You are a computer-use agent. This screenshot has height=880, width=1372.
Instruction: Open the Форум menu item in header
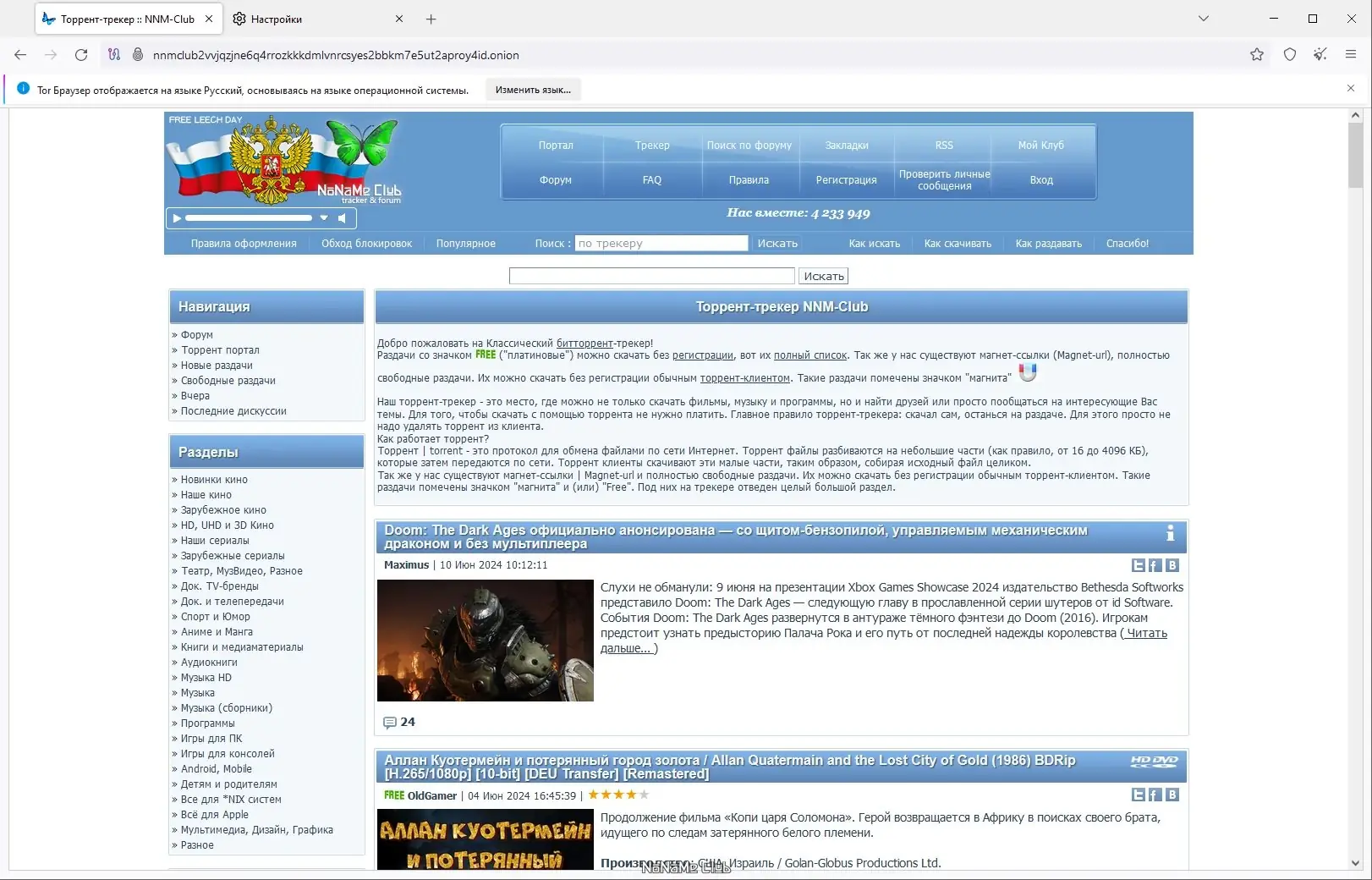click(556, 180)
